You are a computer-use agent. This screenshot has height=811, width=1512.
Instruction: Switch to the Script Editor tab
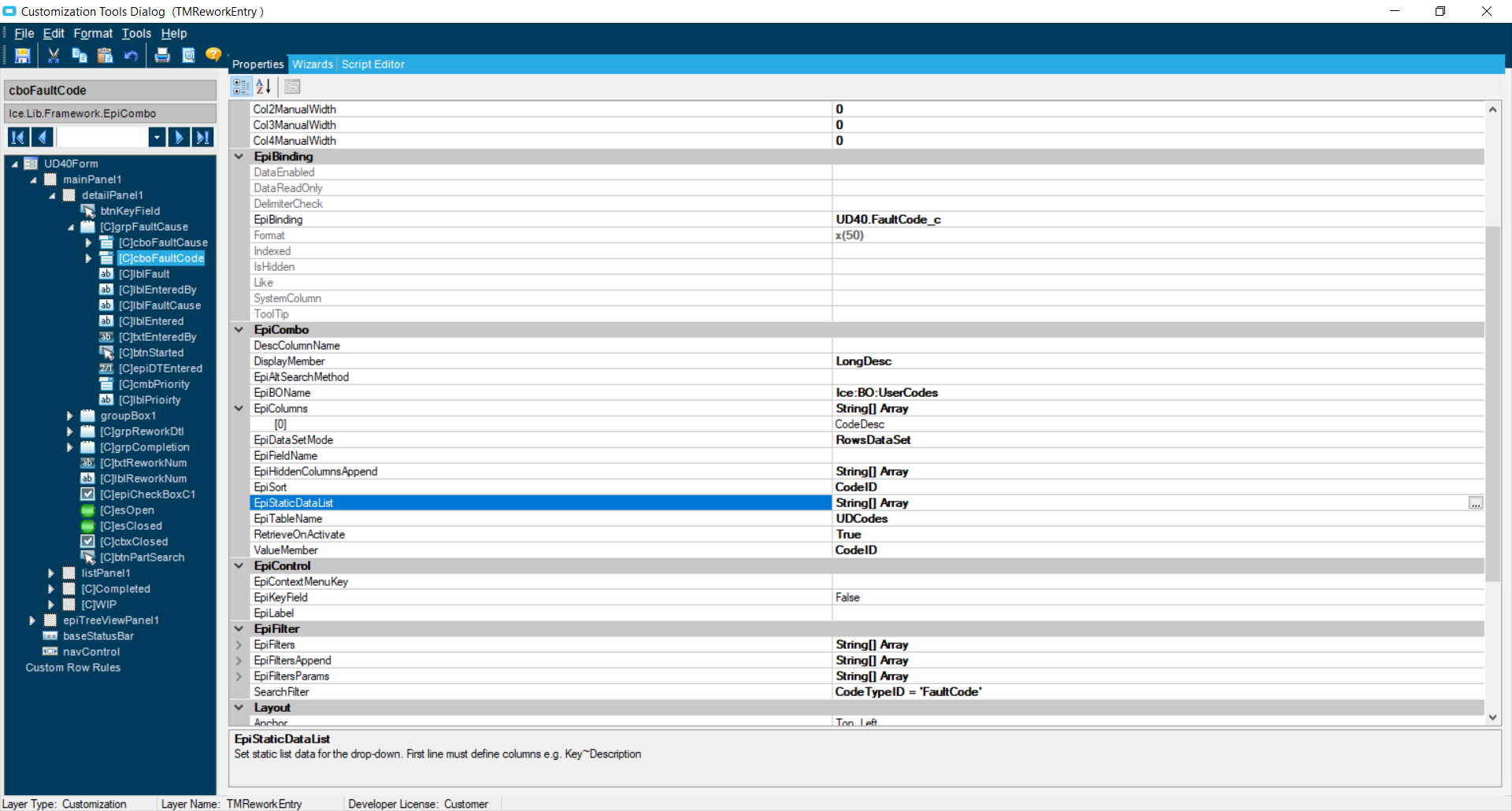point(373,65)
